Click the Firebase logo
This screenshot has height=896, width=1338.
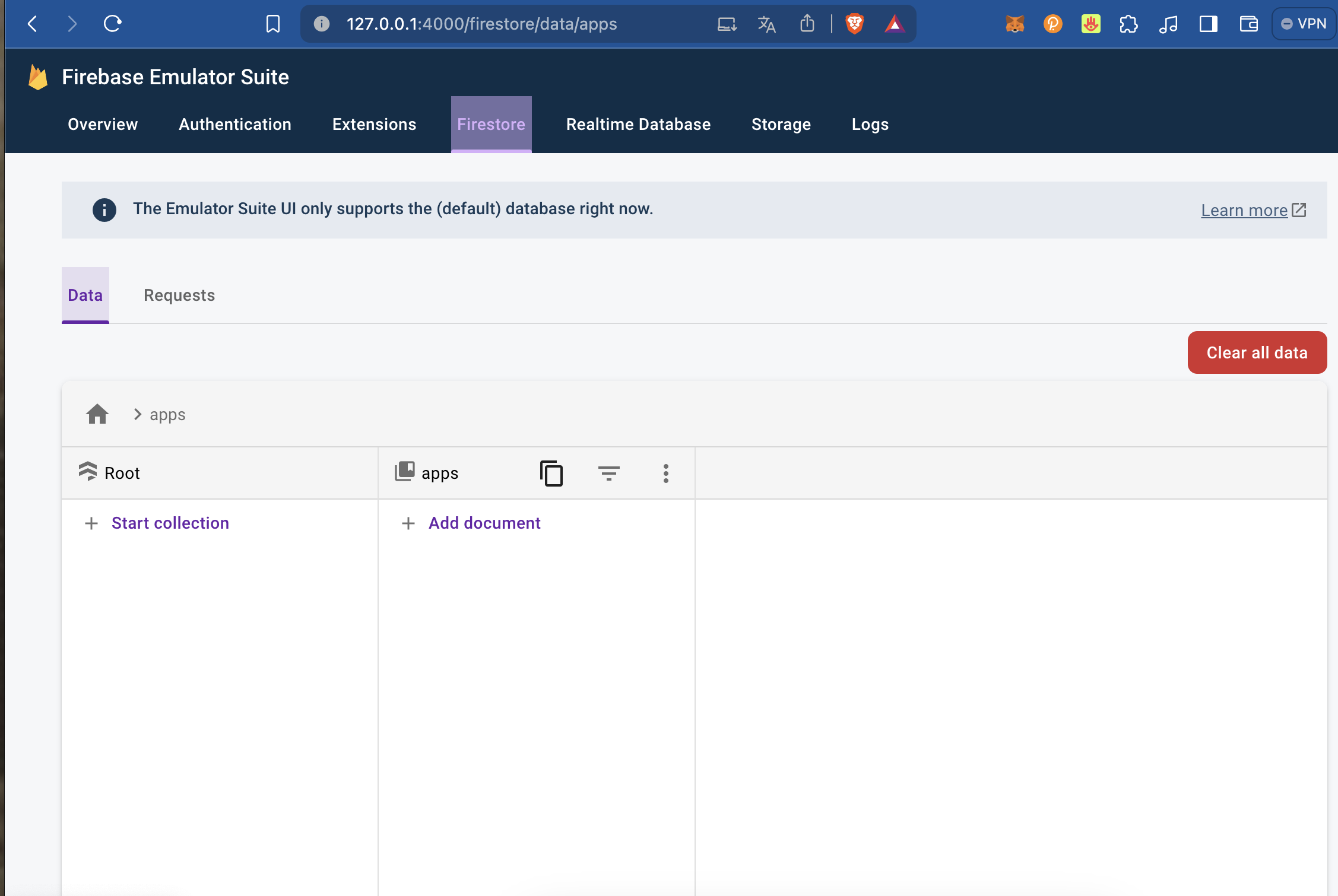(x=38, y=77)
